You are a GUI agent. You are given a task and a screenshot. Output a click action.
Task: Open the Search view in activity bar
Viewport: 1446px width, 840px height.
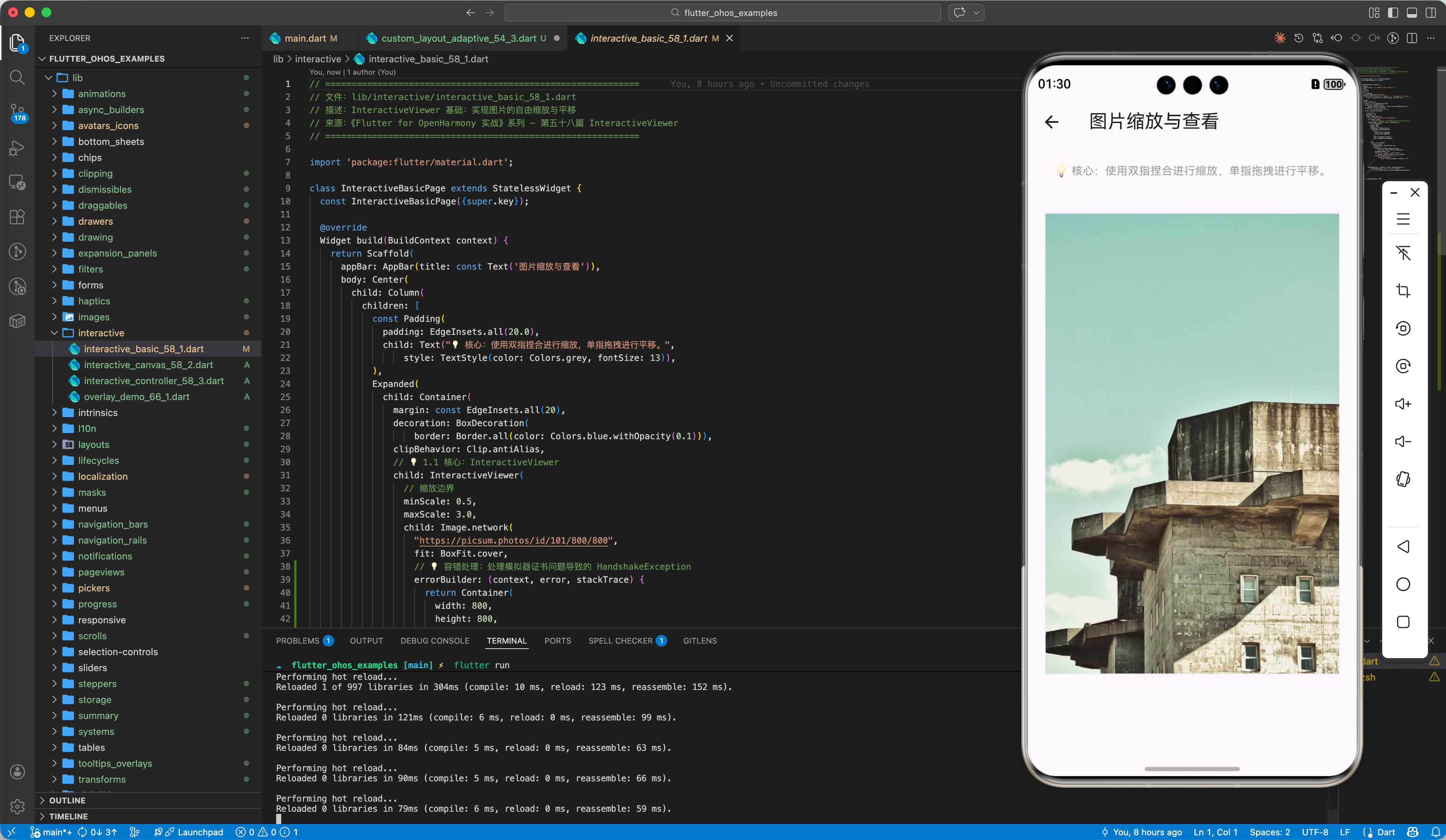[x=17, y=78]
